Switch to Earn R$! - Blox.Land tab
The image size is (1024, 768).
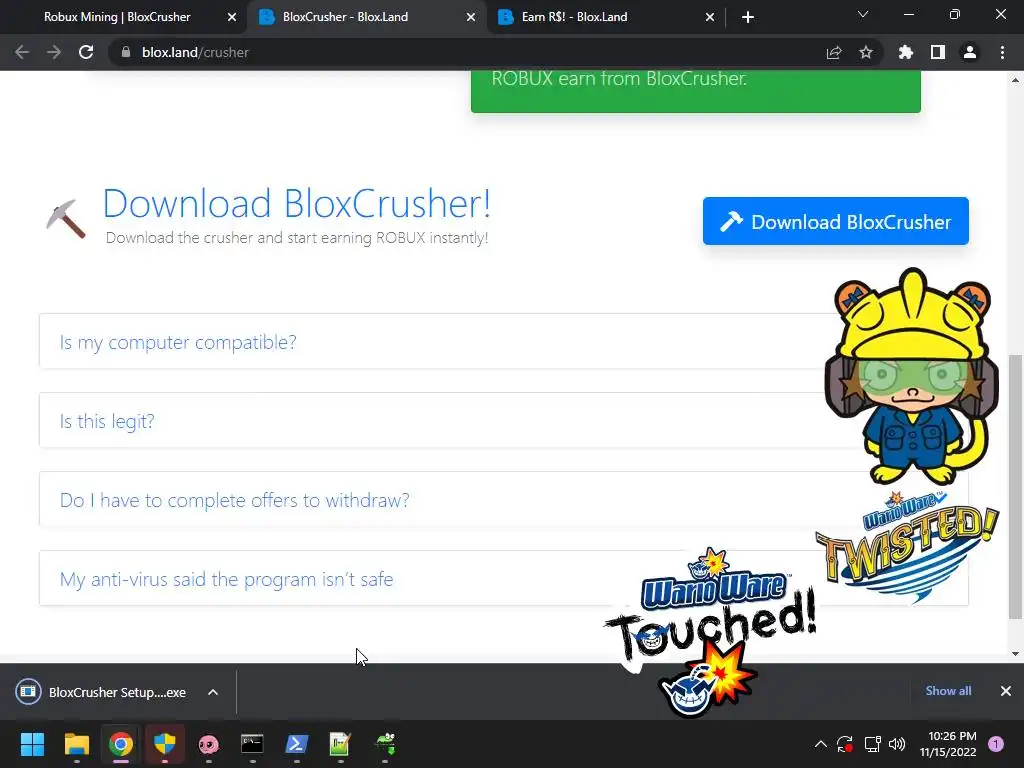(x=575, y=17)
